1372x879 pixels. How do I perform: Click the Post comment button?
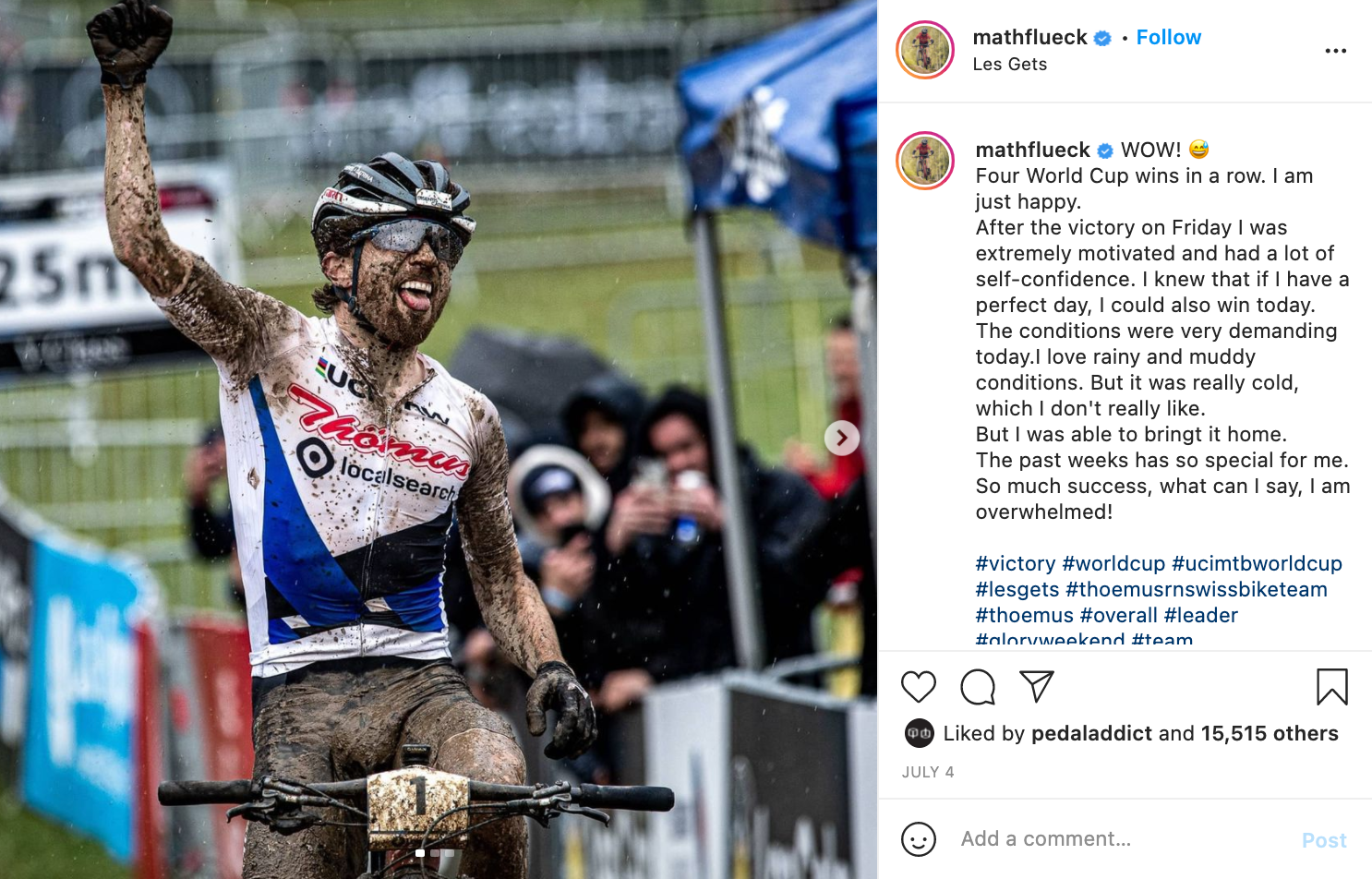click(1324, 840)
